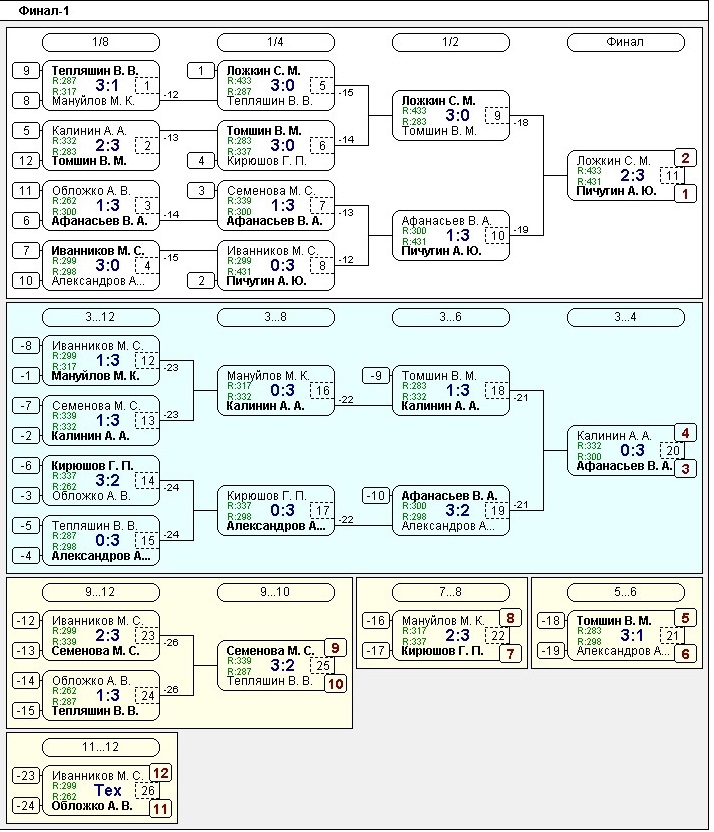Click match number 11 box in final
Image resolution: width=714 pixels, height=832 pixels.
coord(673,176)
